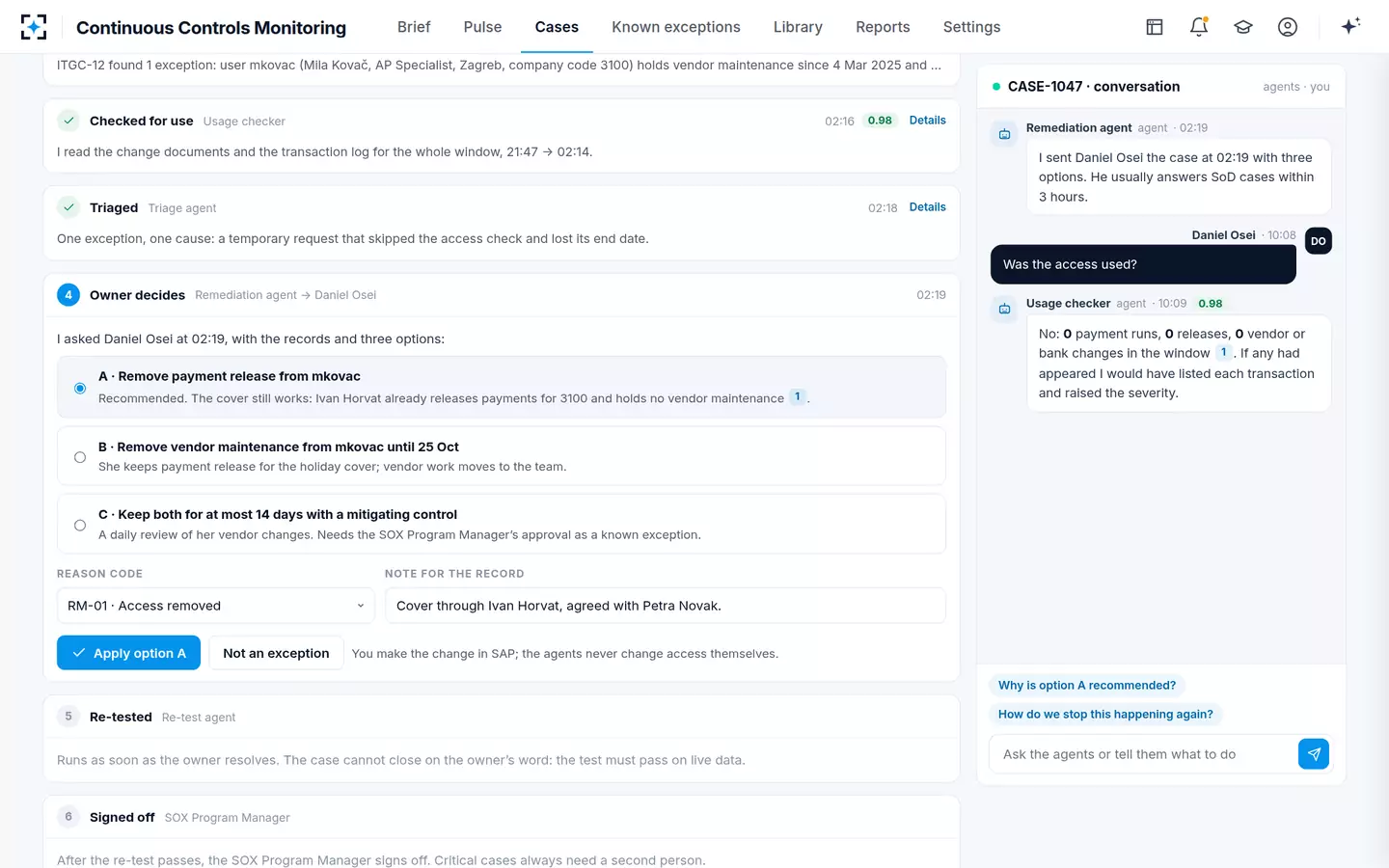This screenshot has width=1389, height=868.
Task: Open the Reports tab
Action: (x=883, y=27)
